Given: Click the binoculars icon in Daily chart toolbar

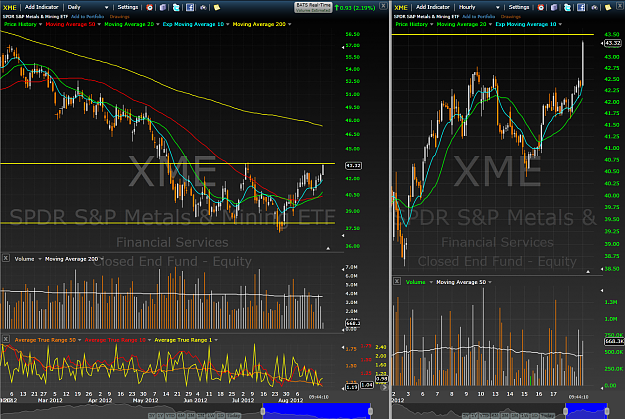Looking at the screenshot, I should click(x=203, y=7).
